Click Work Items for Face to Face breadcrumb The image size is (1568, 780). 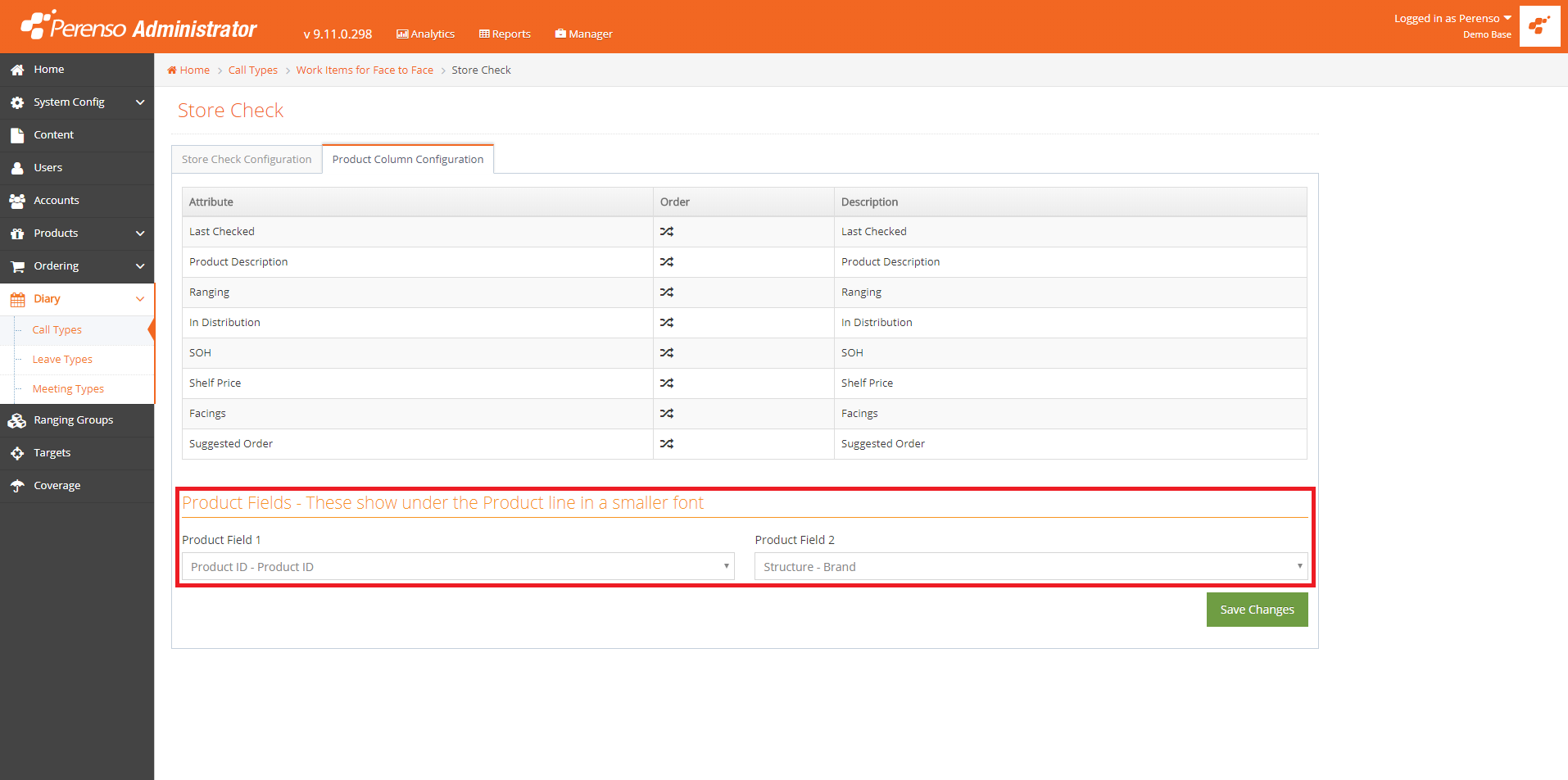coord(365,70)
